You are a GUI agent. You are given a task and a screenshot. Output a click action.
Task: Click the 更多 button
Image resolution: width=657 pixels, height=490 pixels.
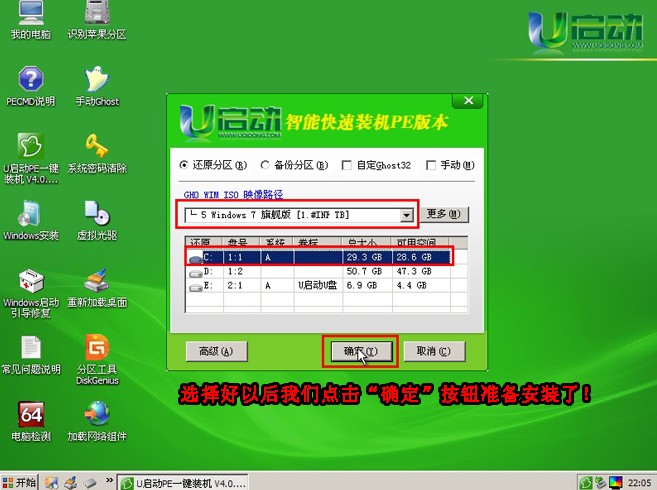pyautogui.click(x=444, y=214)
